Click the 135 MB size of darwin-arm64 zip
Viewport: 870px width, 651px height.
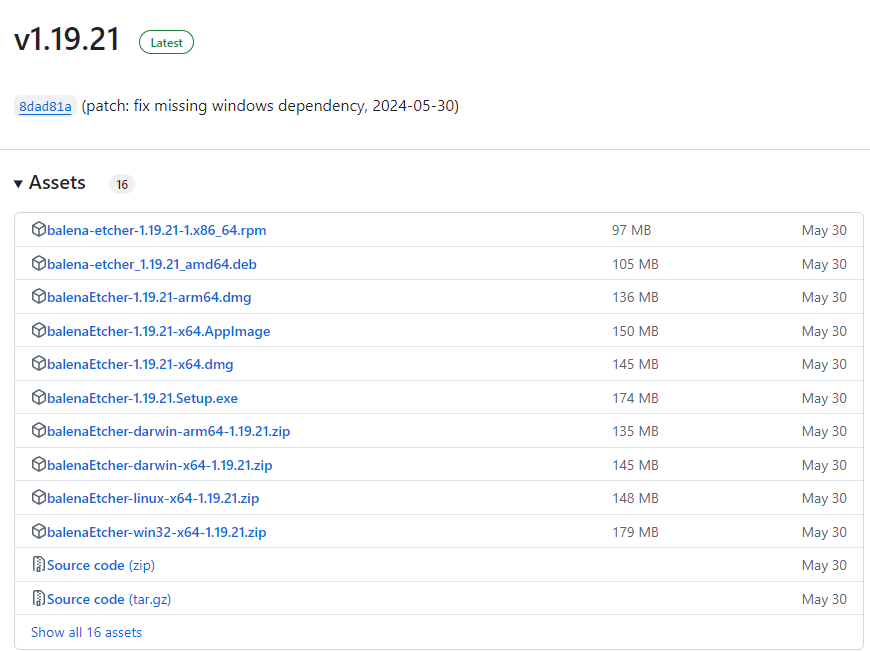click(x=635, y=431)
